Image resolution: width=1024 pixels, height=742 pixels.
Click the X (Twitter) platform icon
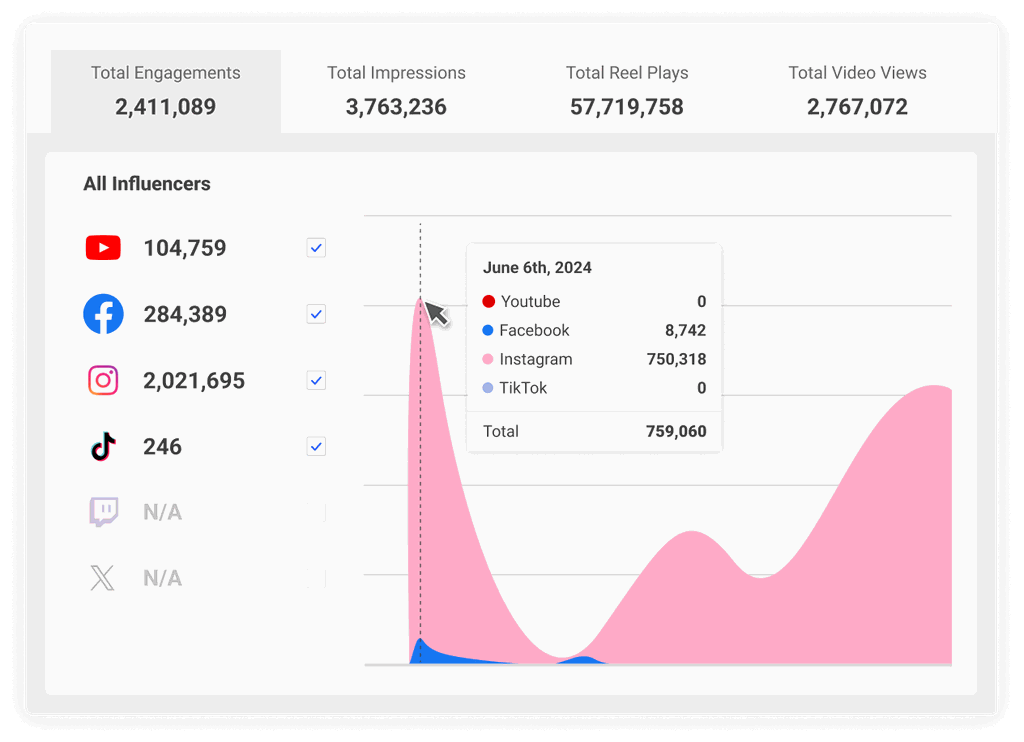point(103,578)
